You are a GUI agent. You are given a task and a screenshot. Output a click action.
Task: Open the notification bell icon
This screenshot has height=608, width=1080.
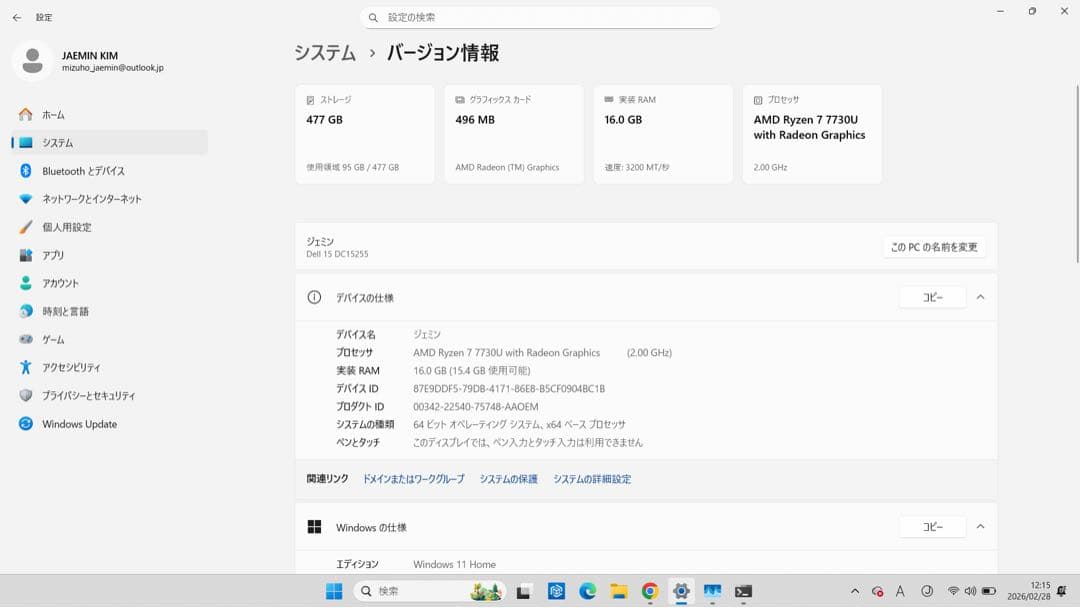pyautogui.click(x=1062, y=591)
